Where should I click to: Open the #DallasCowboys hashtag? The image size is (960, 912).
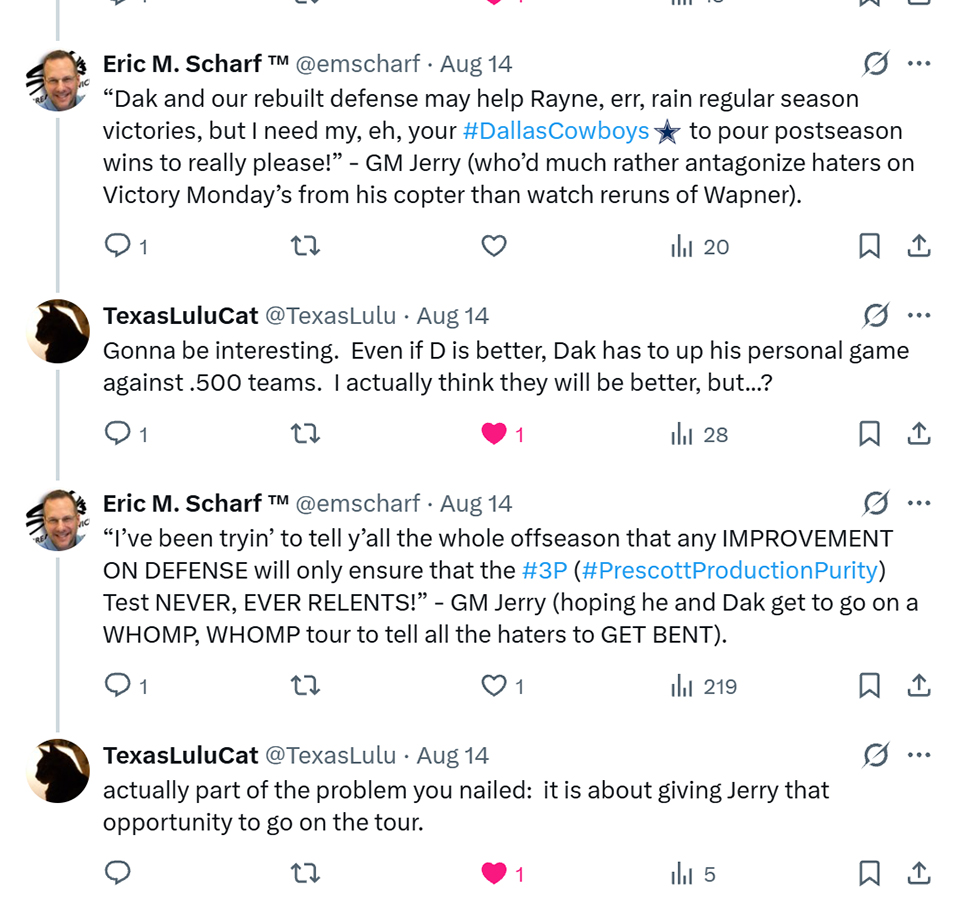click(x=556, y=131)
